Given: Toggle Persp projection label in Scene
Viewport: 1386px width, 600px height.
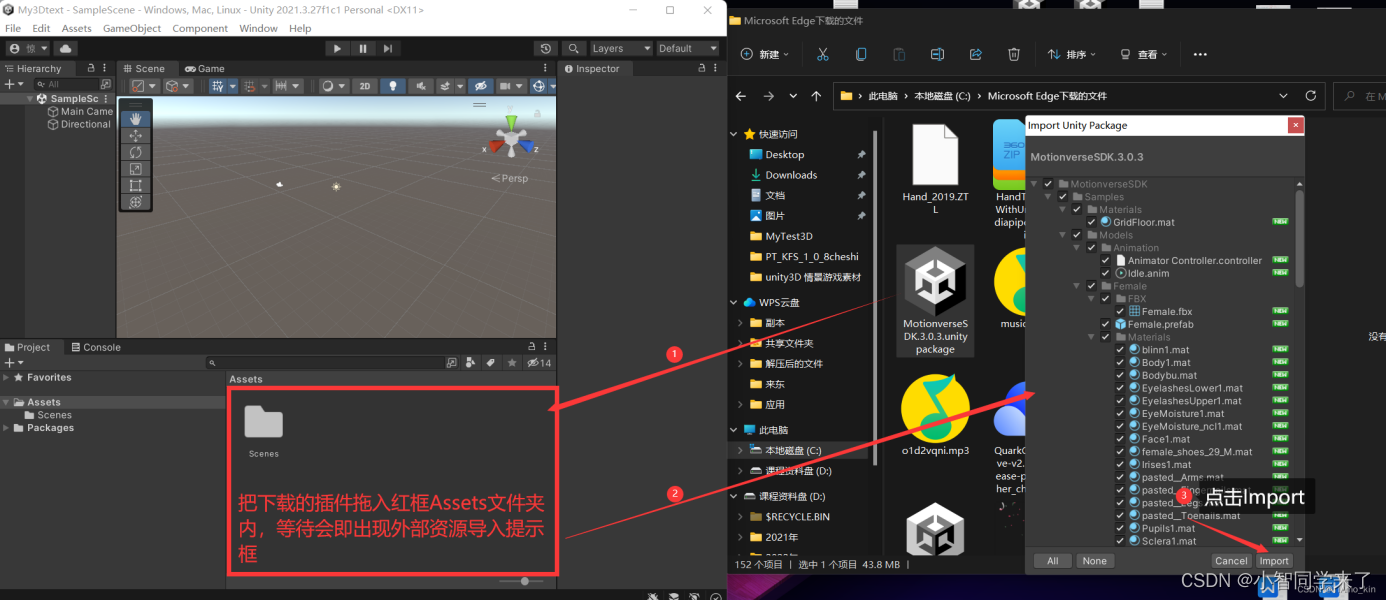Looking at the screenshot, I should pos(509,178).
